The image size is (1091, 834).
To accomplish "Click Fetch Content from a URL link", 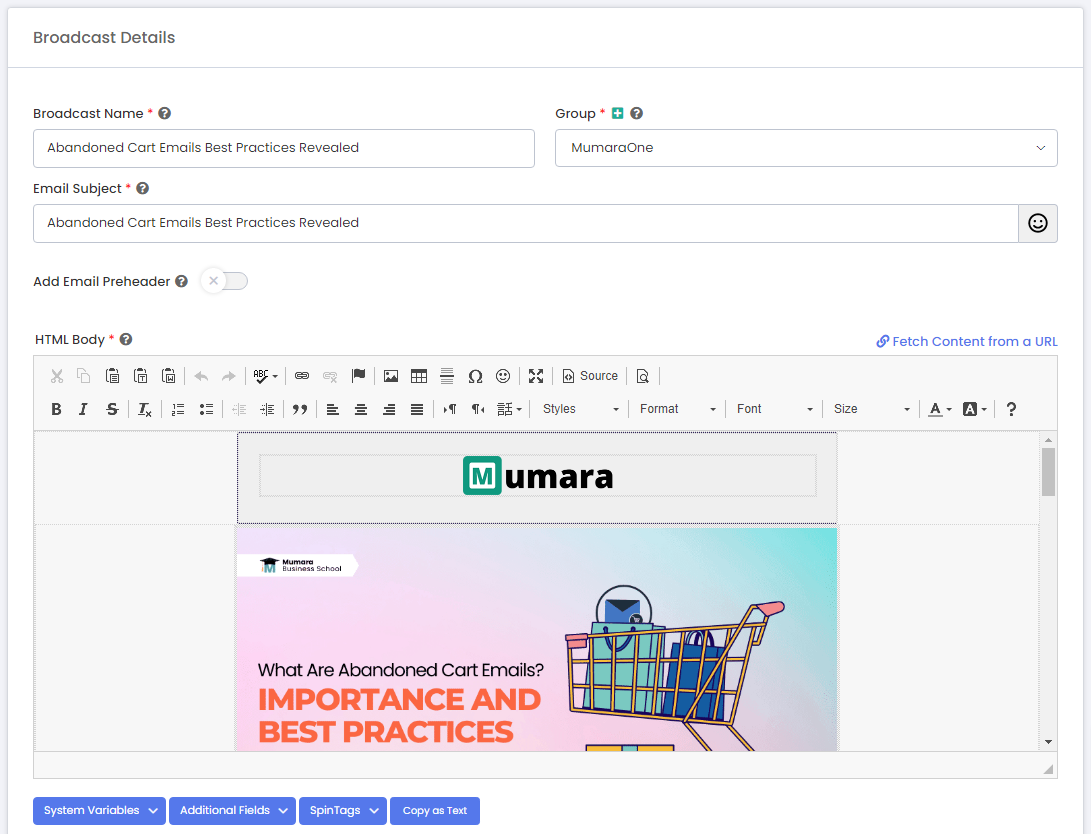I will [966, 341].
